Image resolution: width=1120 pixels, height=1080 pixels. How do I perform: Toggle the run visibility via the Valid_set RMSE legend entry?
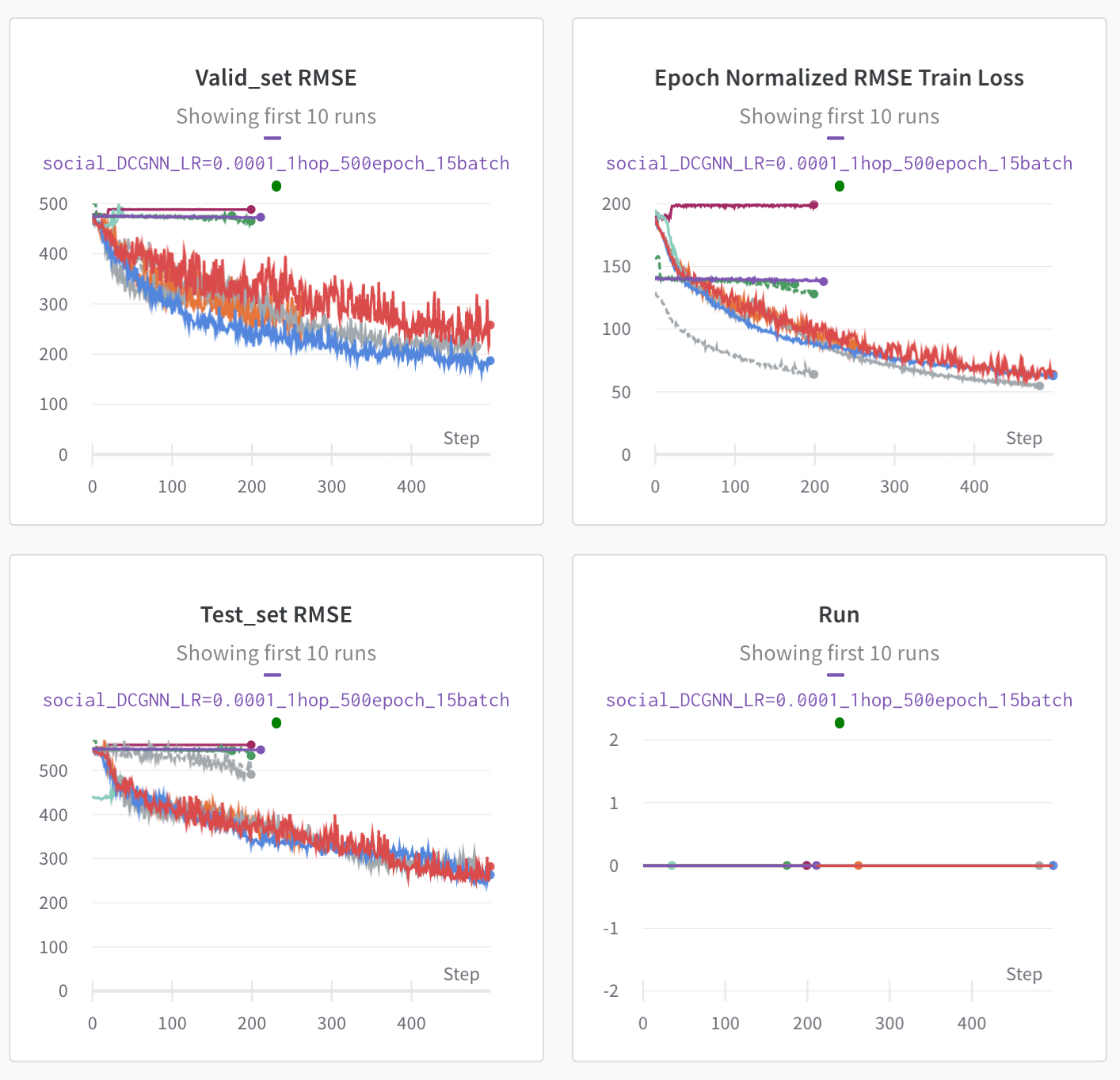[276, 162]
